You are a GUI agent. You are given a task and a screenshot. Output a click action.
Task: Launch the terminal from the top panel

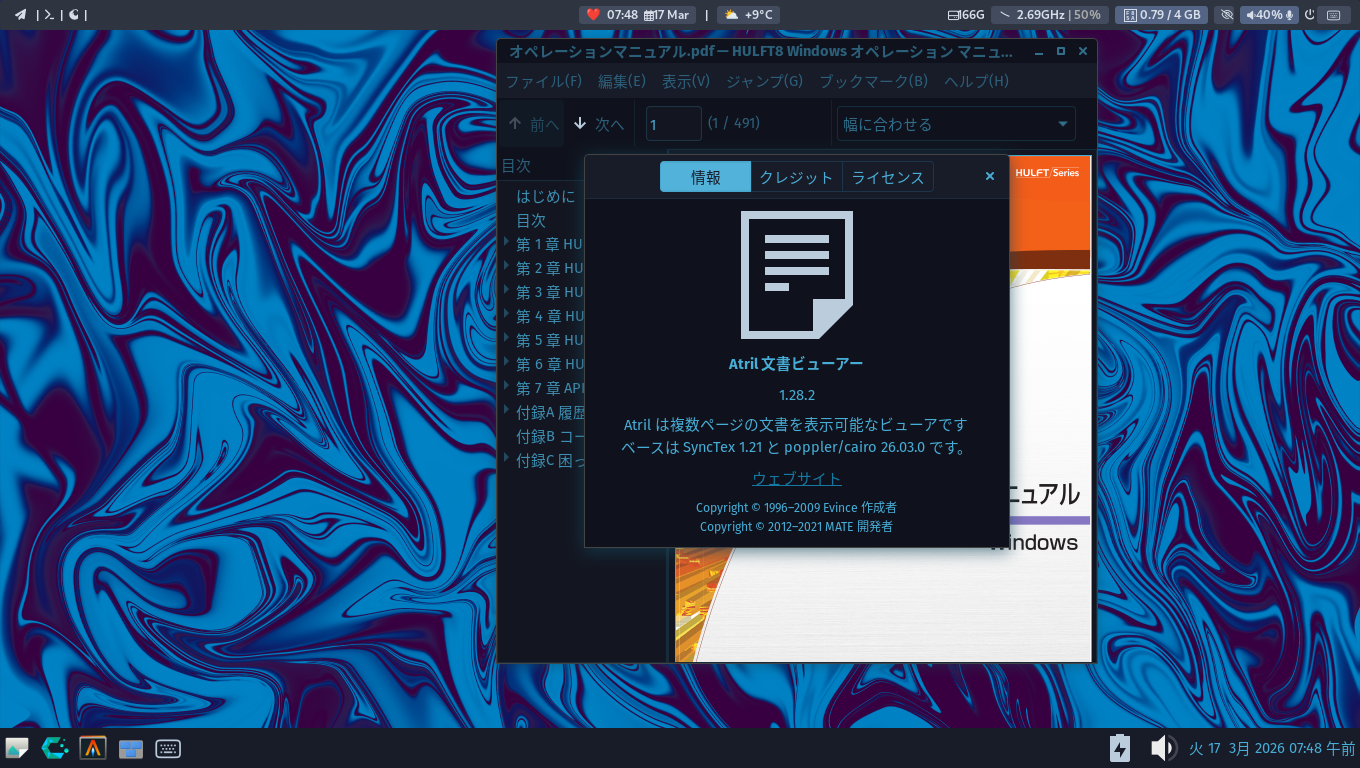tap(48, 15)
